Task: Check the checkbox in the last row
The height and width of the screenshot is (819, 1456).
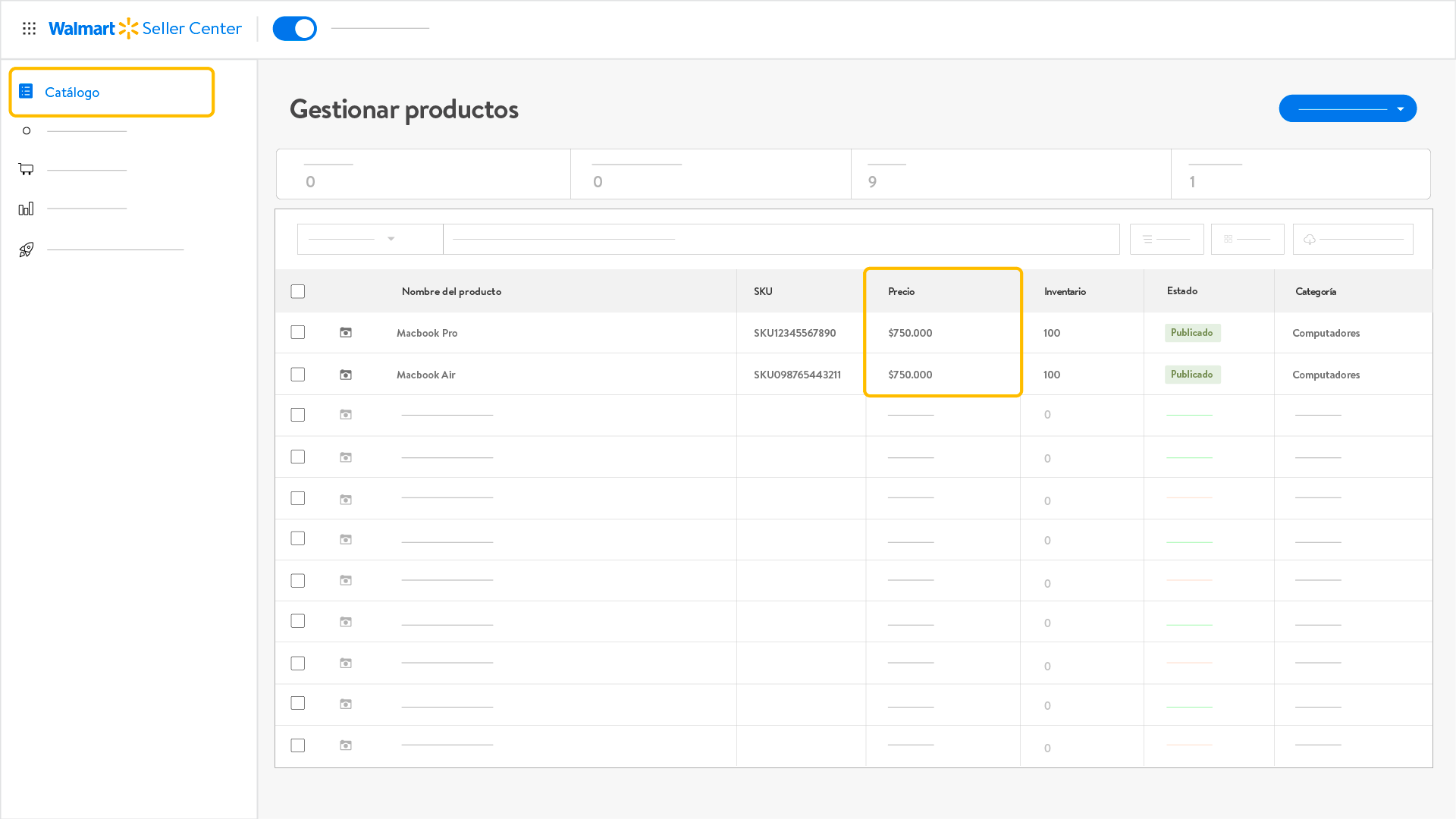Action: click(298, 745)
